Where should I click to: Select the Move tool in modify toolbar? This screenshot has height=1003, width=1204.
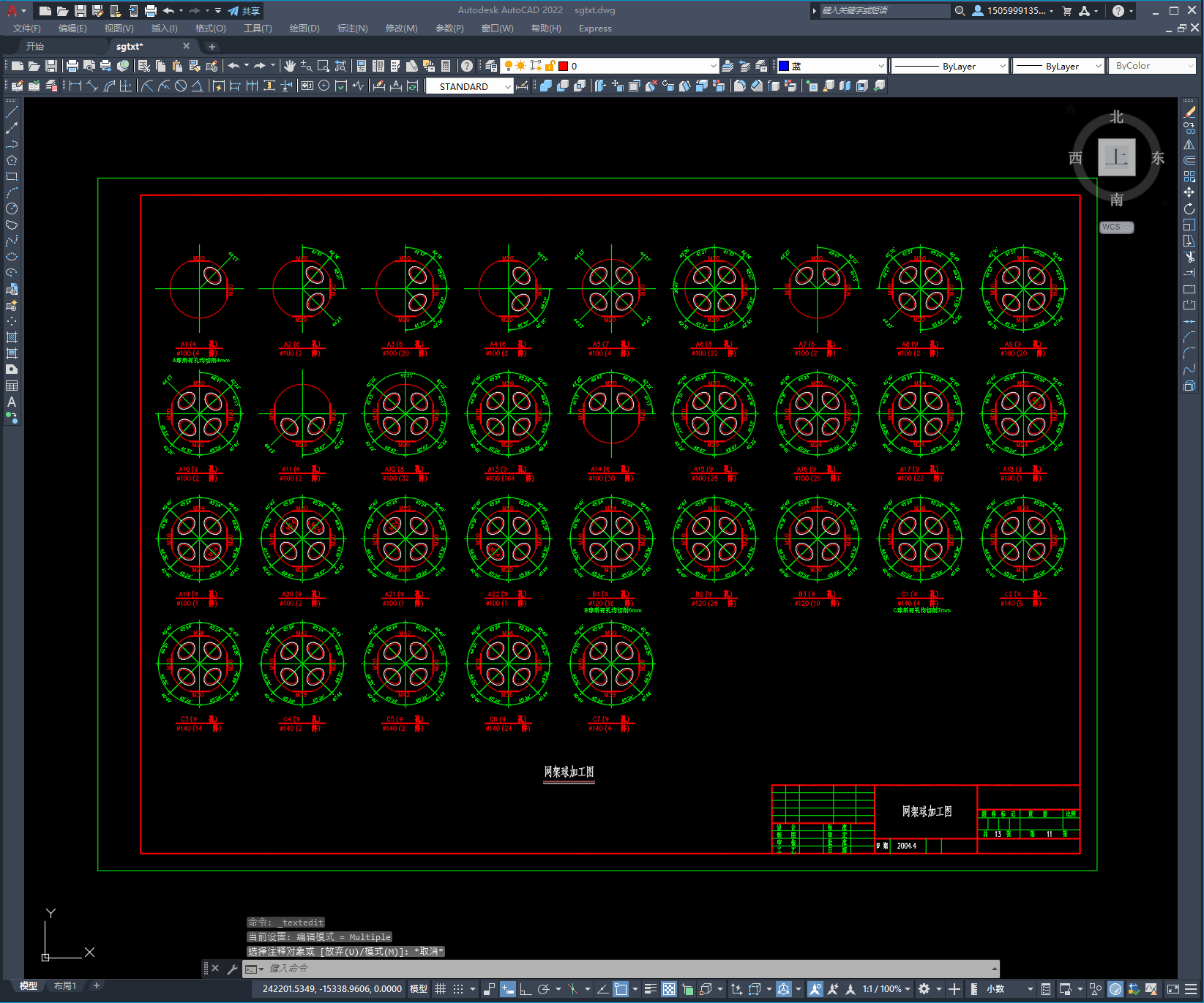pyautogui.click(x=1189, y=192)
